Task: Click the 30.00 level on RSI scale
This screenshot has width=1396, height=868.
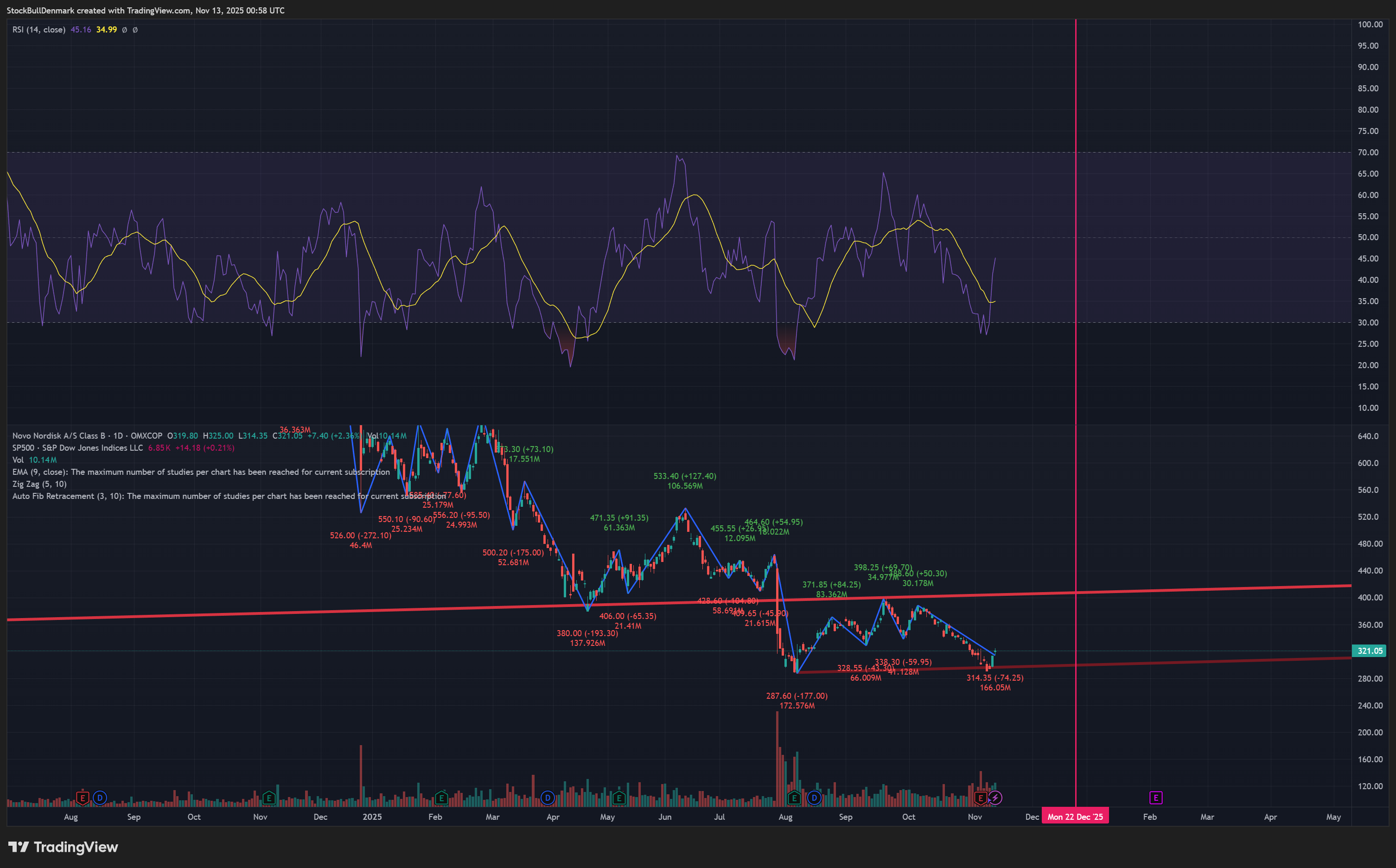Action: pyautogui.click(x=1368, y=322)
